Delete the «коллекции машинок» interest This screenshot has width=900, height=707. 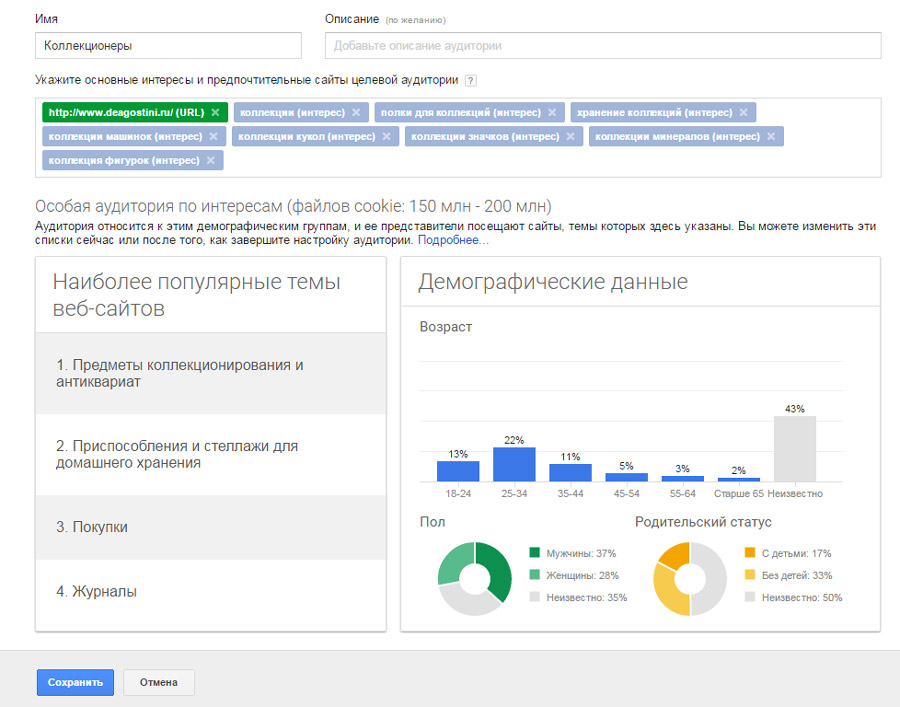216,136
